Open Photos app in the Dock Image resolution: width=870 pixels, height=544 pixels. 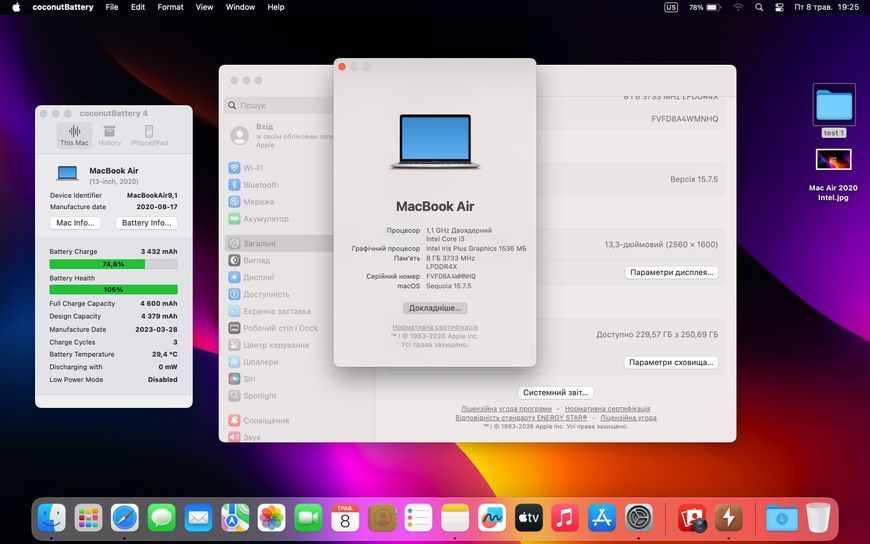271,518
